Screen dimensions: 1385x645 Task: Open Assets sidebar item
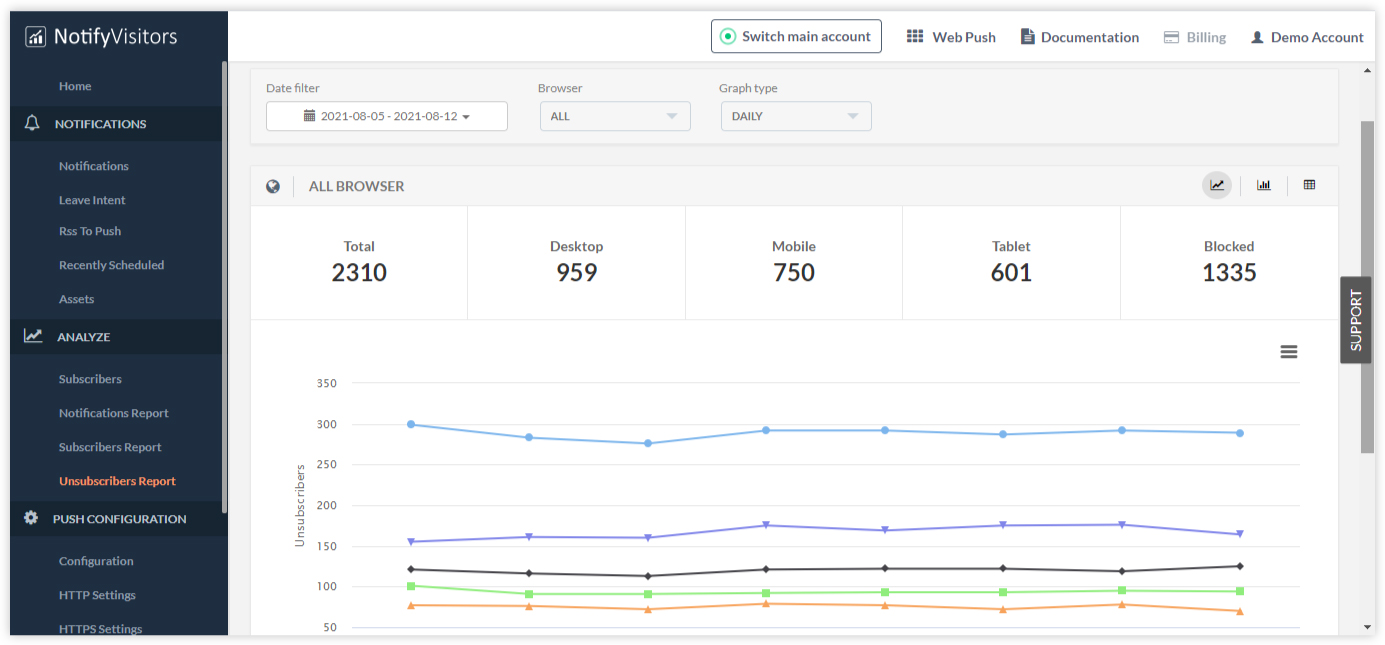click(x=76, y=299)
